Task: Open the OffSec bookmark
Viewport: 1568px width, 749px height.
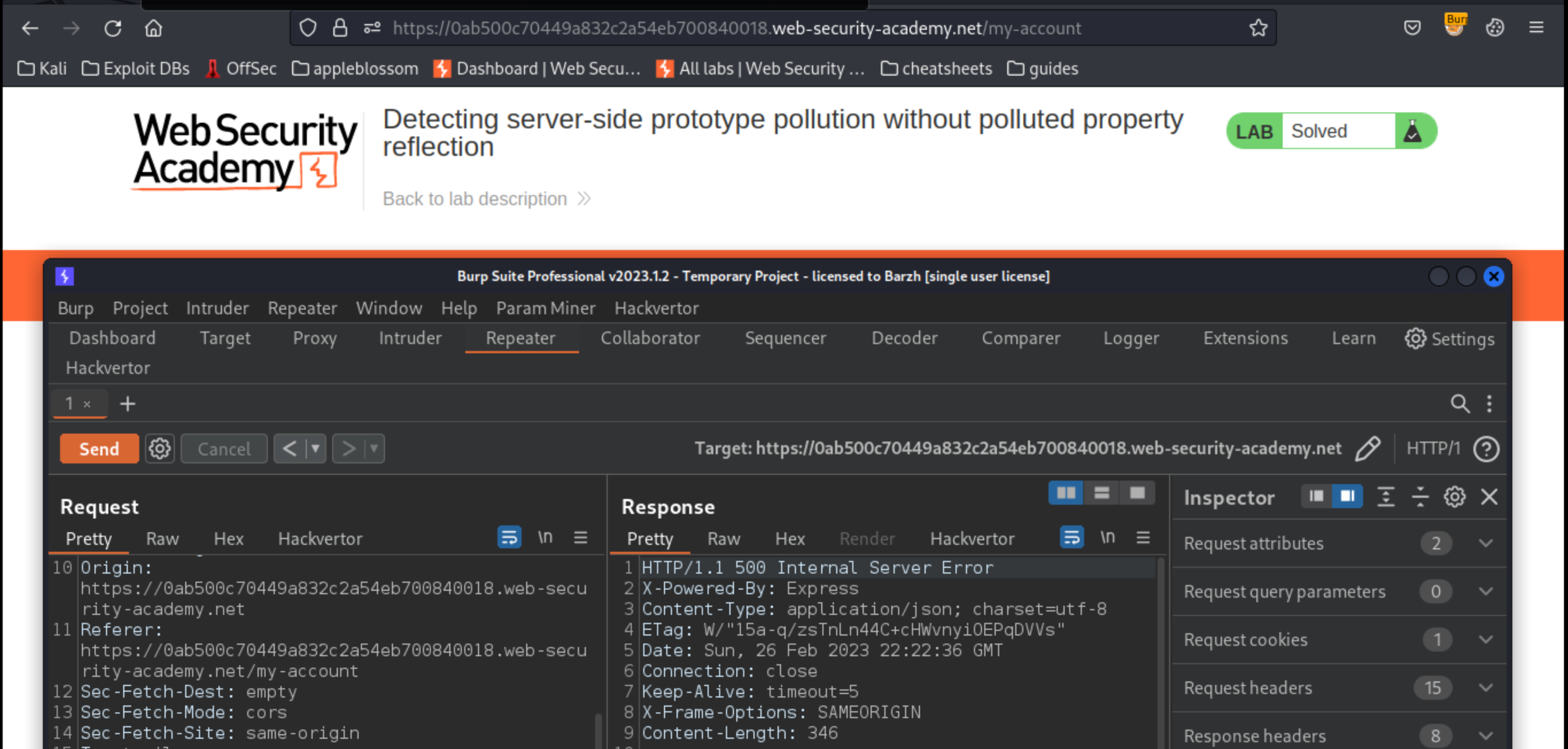Action: (241, 68)
